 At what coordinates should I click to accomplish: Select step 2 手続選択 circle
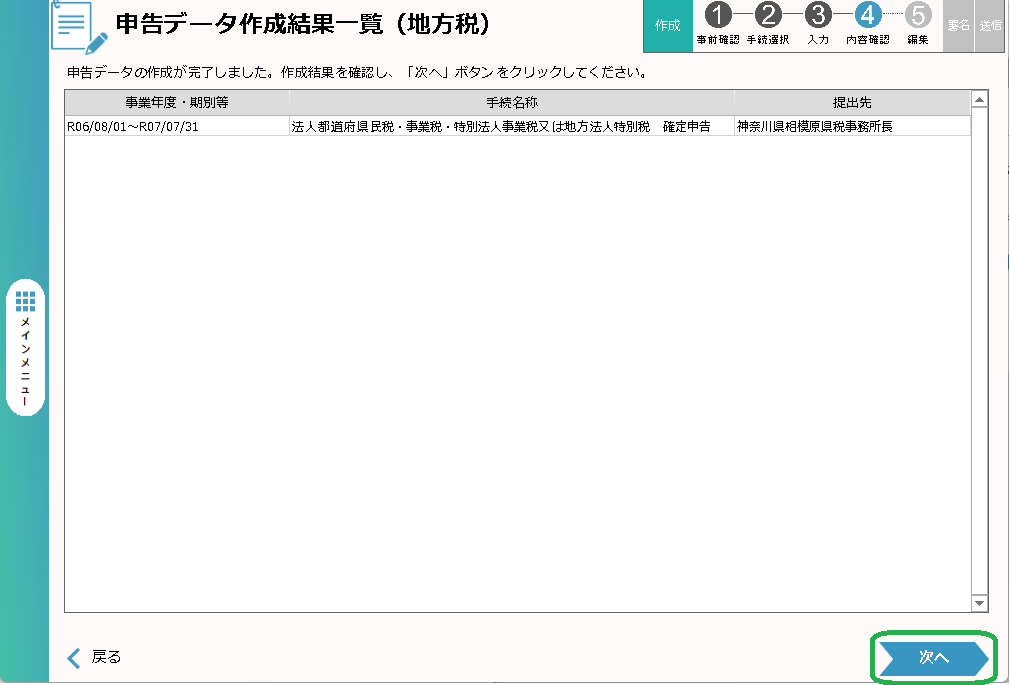(x=767, y=16)
